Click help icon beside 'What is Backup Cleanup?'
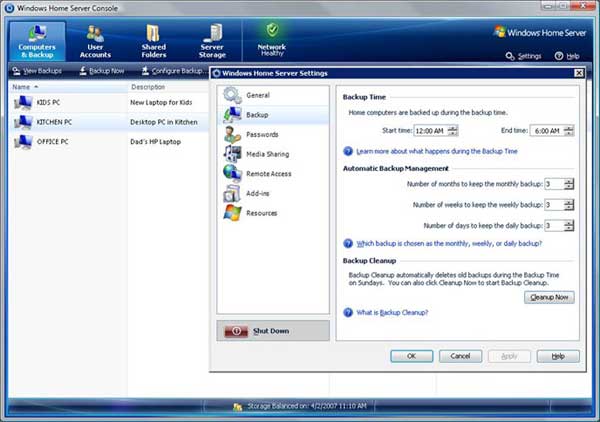Image resolution: width=600 pixels, height=422 pixels. (x=348, y=313)
